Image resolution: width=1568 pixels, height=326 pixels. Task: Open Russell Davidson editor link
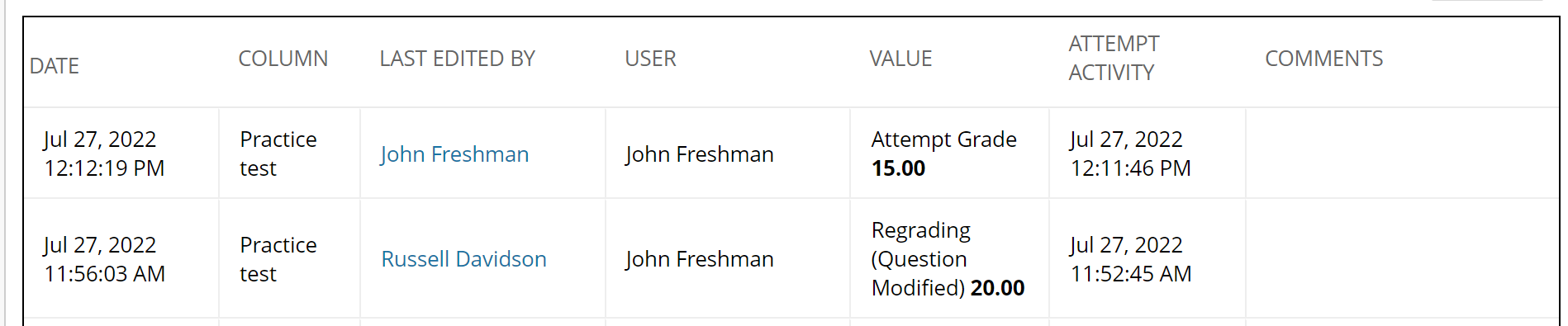463,259
